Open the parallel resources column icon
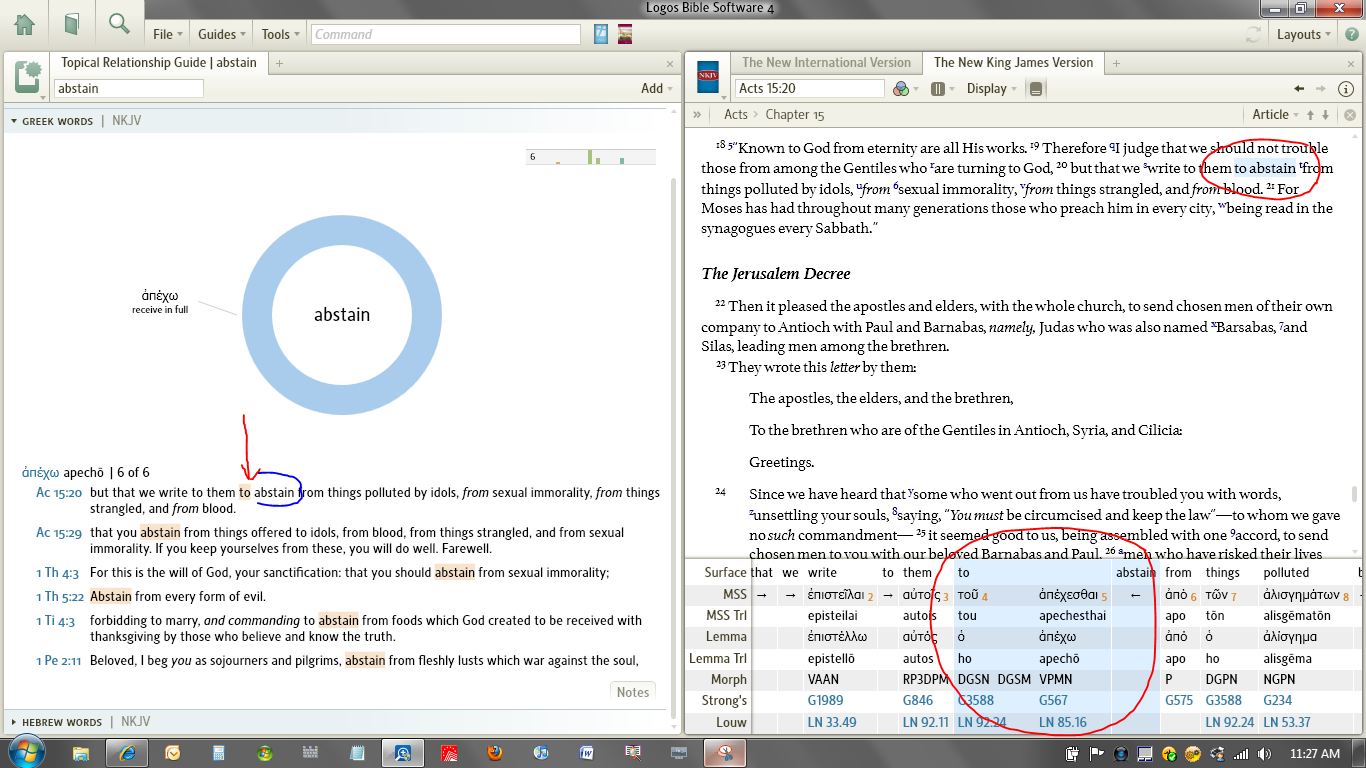This screenshot has height=768, width=1366. (940, 88)
